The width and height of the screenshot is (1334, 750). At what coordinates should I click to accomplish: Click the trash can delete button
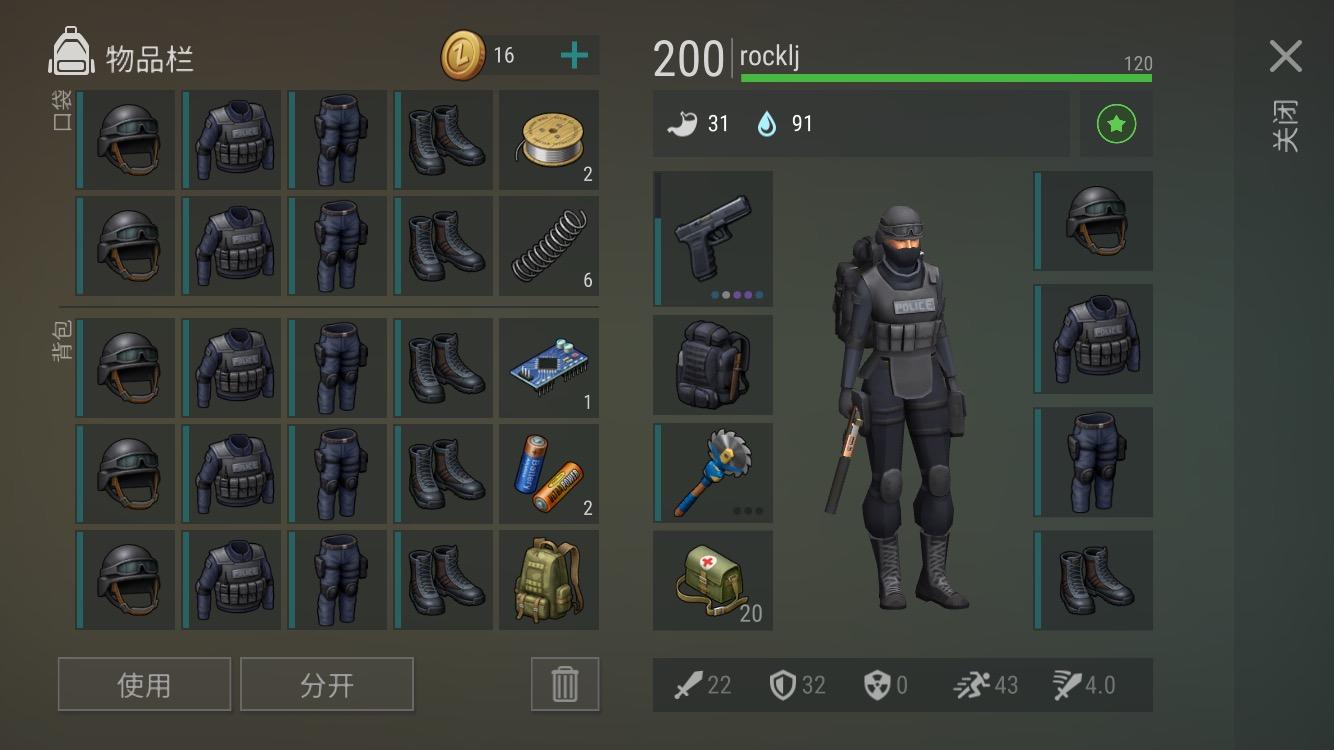coord(565,684)
